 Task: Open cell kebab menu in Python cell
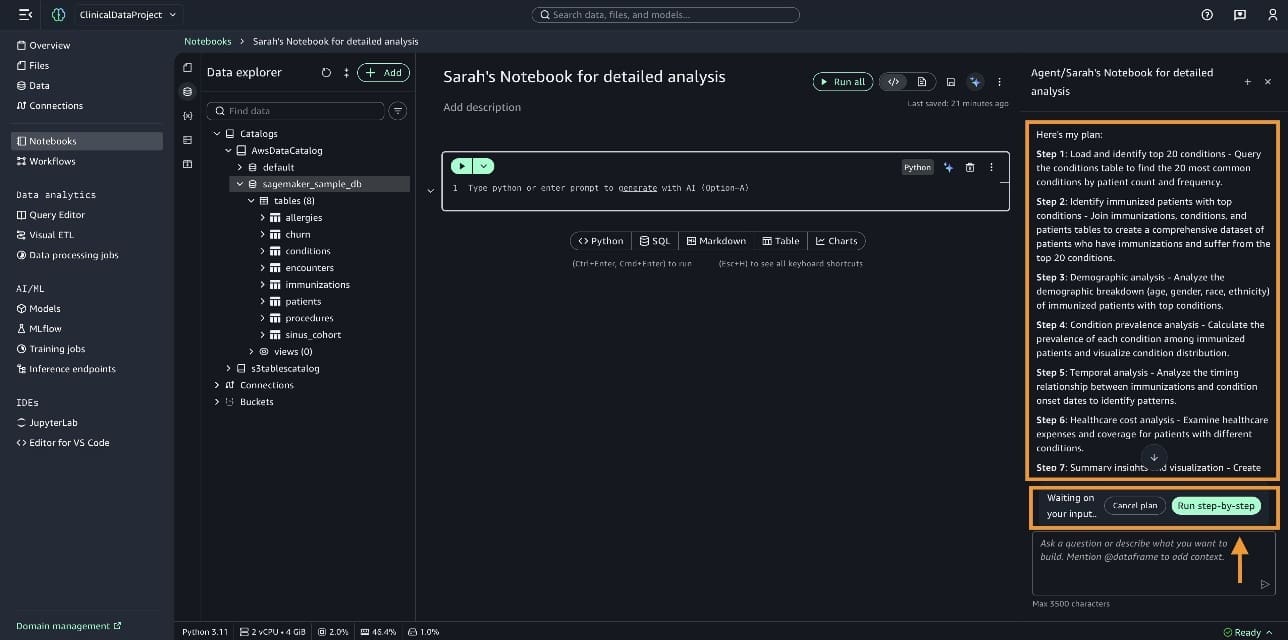(x=991, y=168)
